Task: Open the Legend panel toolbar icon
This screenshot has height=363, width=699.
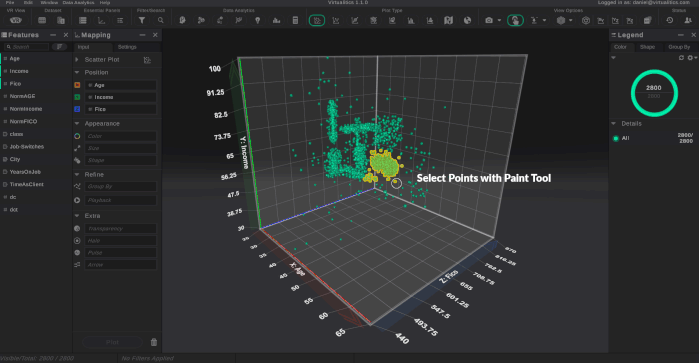Action: pos(120,20)
